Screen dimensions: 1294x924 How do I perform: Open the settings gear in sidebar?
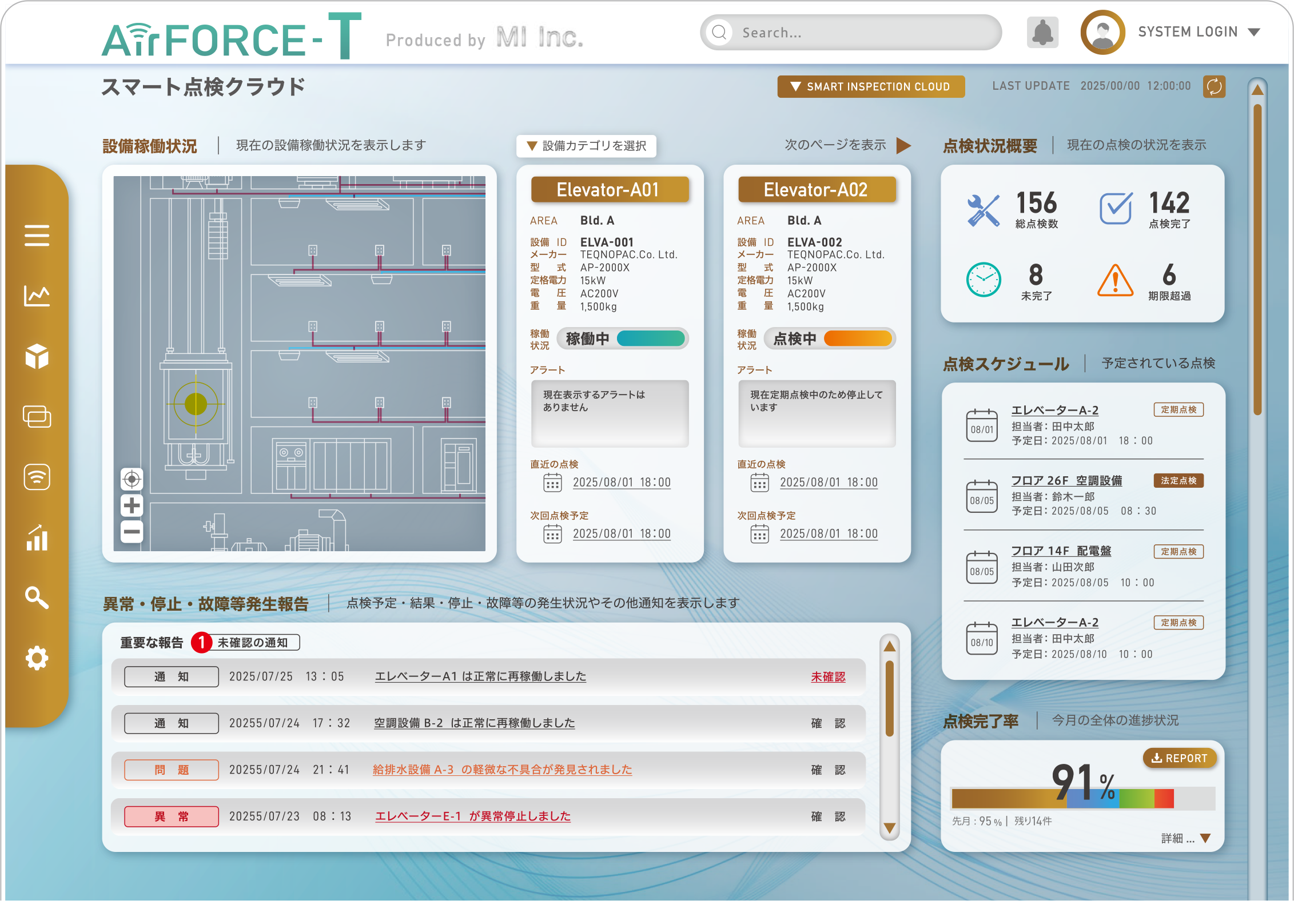click(37, 658)
